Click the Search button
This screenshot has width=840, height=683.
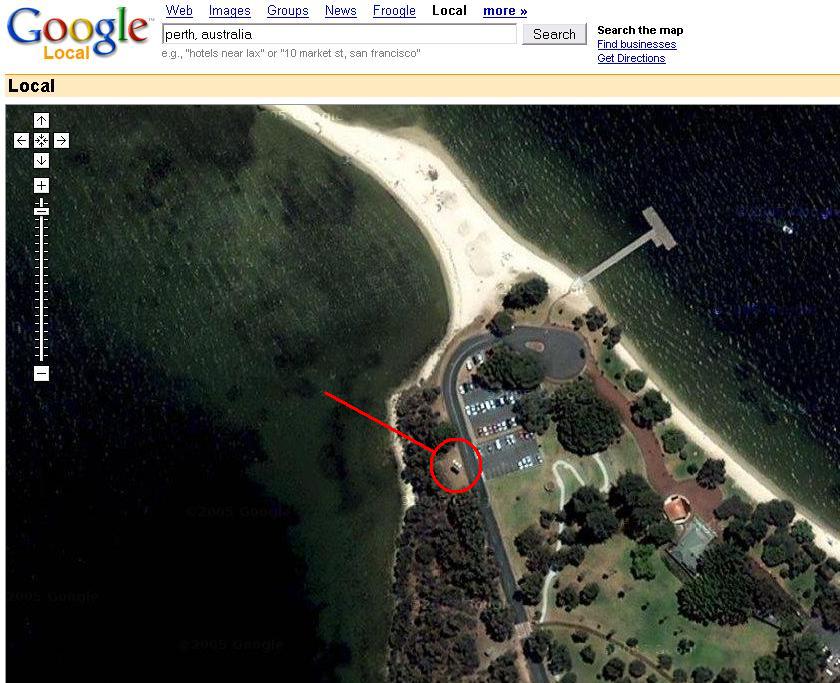click(x=554, y=34)
